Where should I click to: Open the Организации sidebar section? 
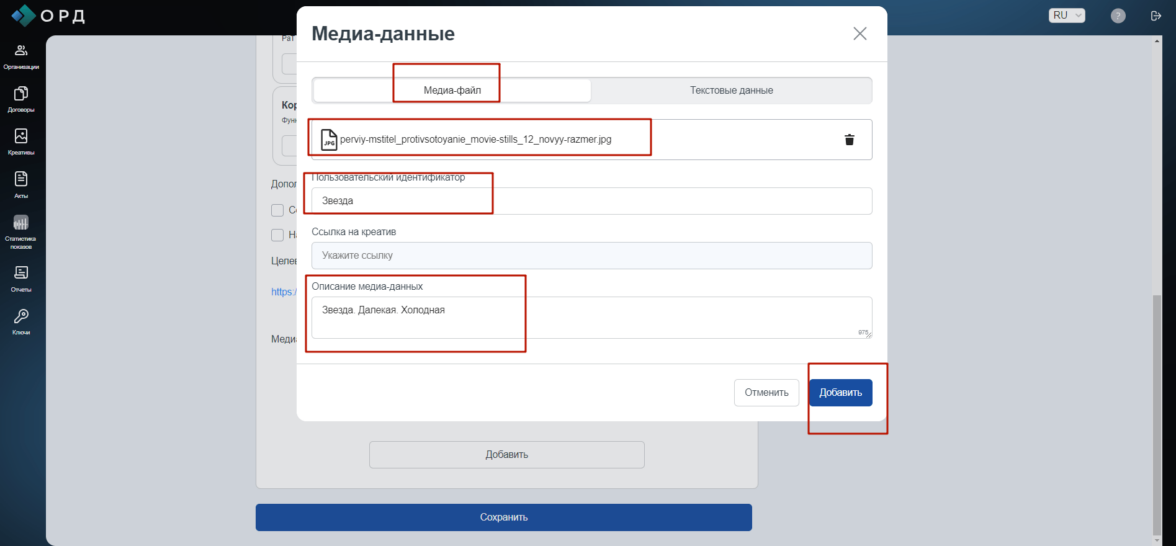pyautogui.click(x=21, y=56)
